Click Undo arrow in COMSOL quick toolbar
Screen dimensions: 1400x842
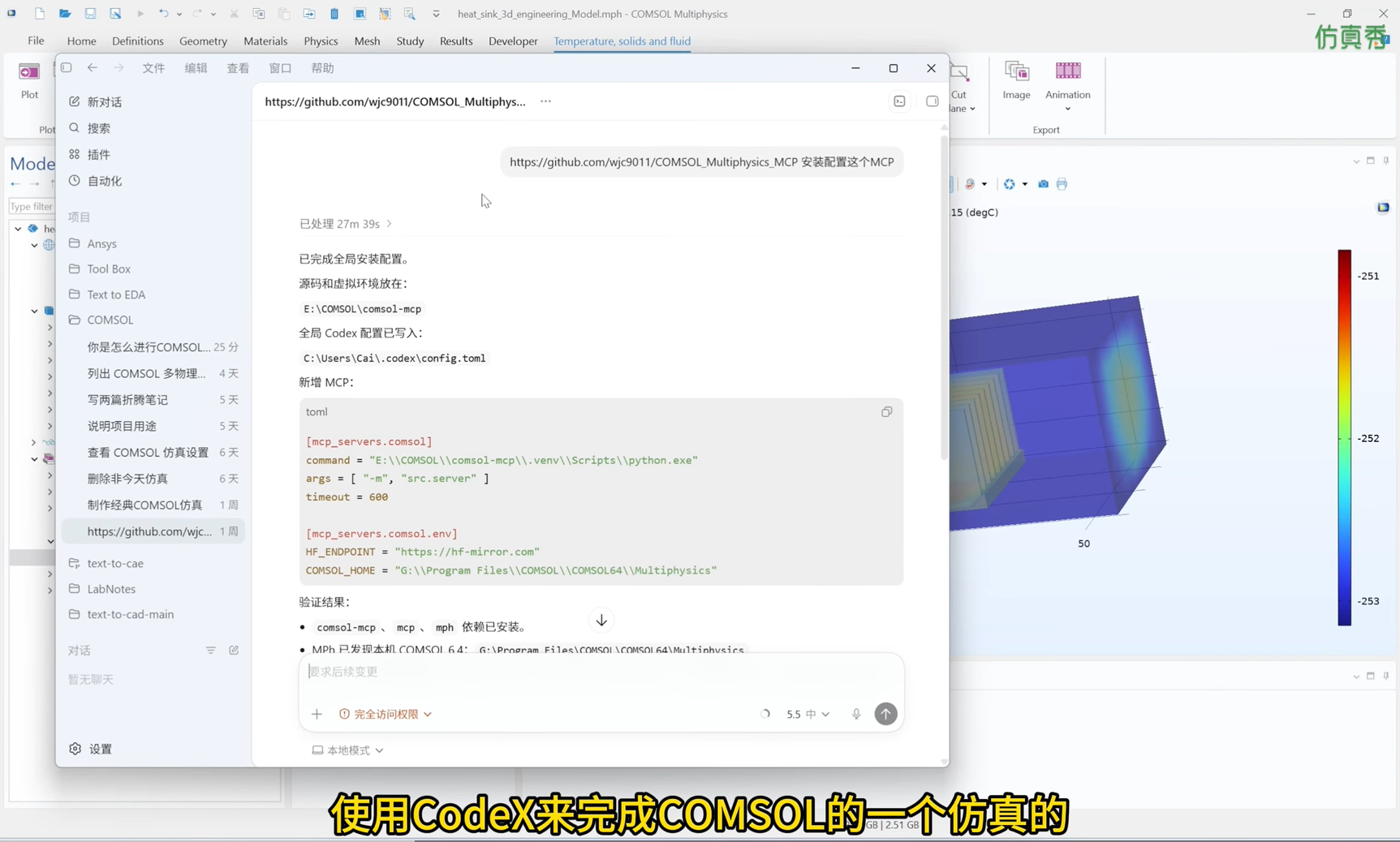click(163, 14)
